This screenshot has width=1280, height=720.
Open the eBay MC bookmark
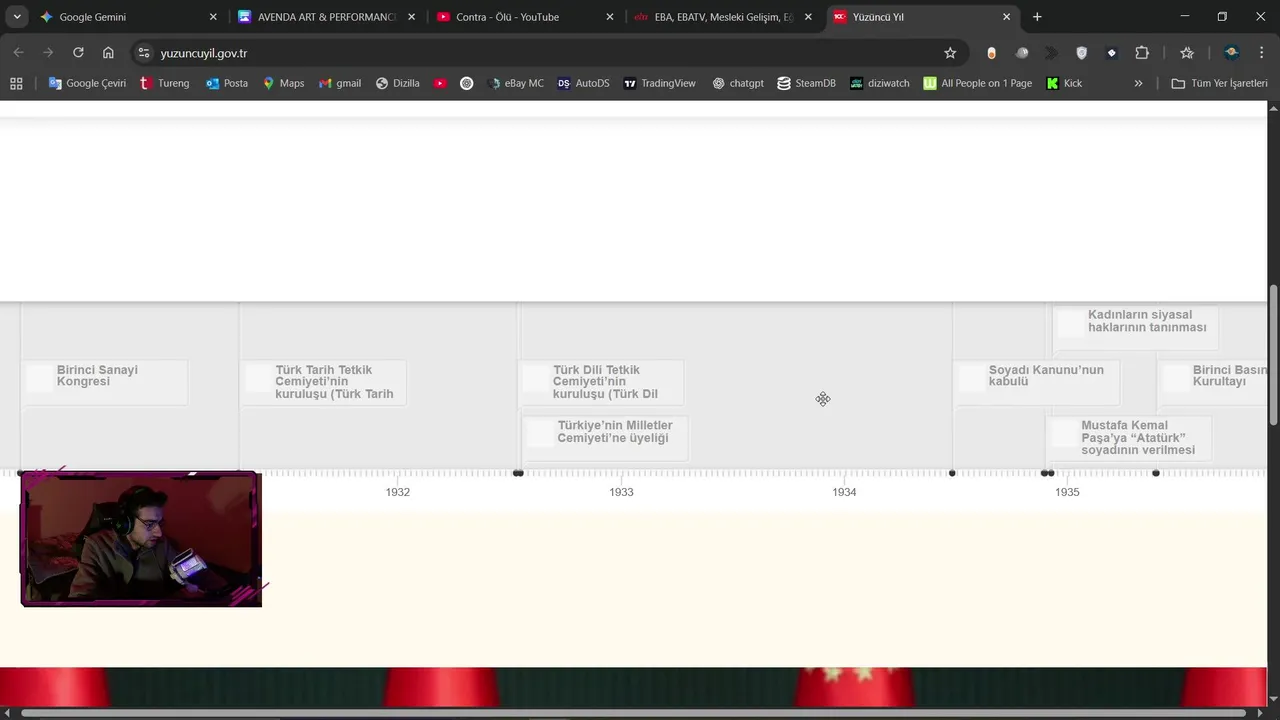click(516, 83)
